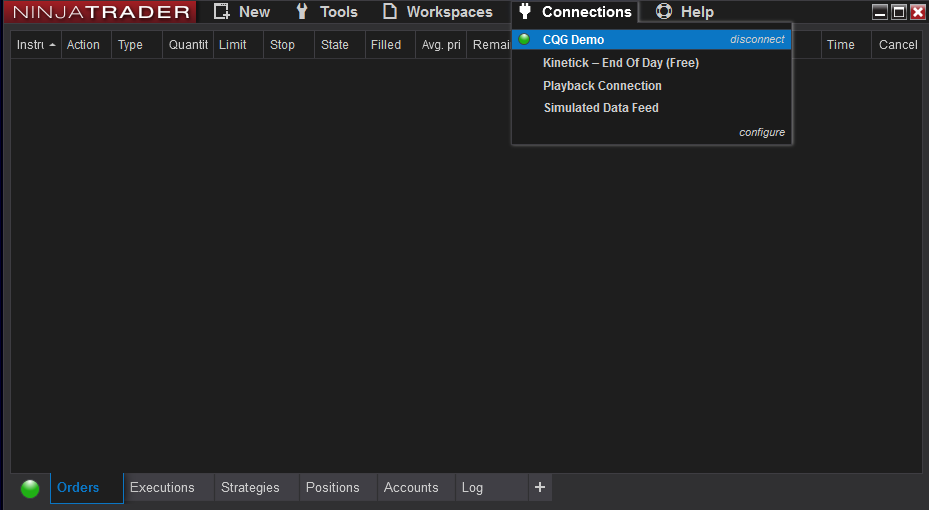Viewport: 929px width, 510px height.
Task: Click the green connection status light at bottom left
Action: click(x=30, y=488)
